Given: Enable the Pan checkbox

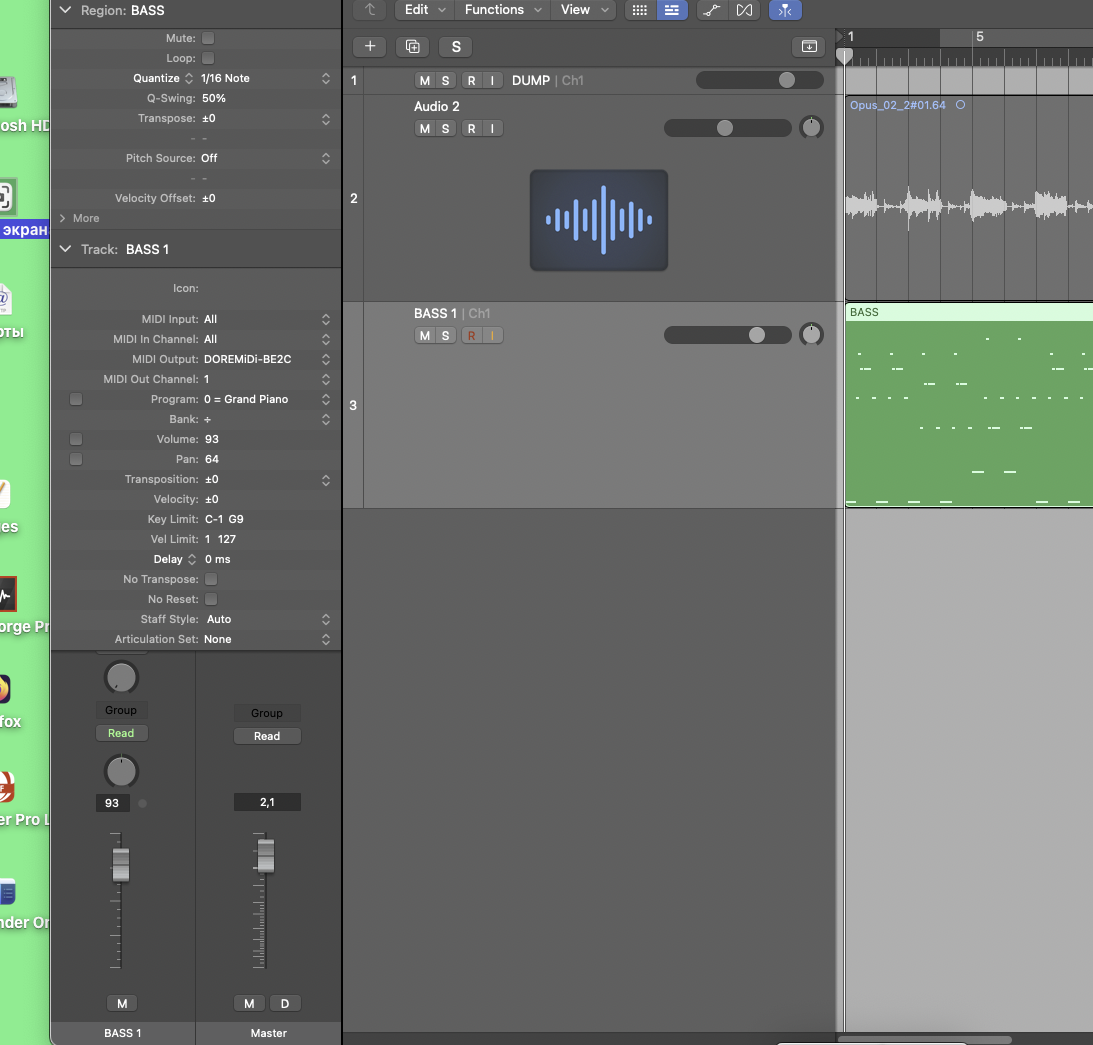Looking at the screenshot, I should click(76, 459).
